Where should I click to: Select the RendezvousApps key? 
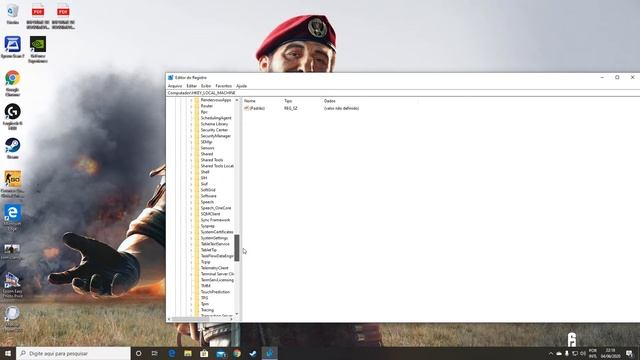(x=216, y=100)
